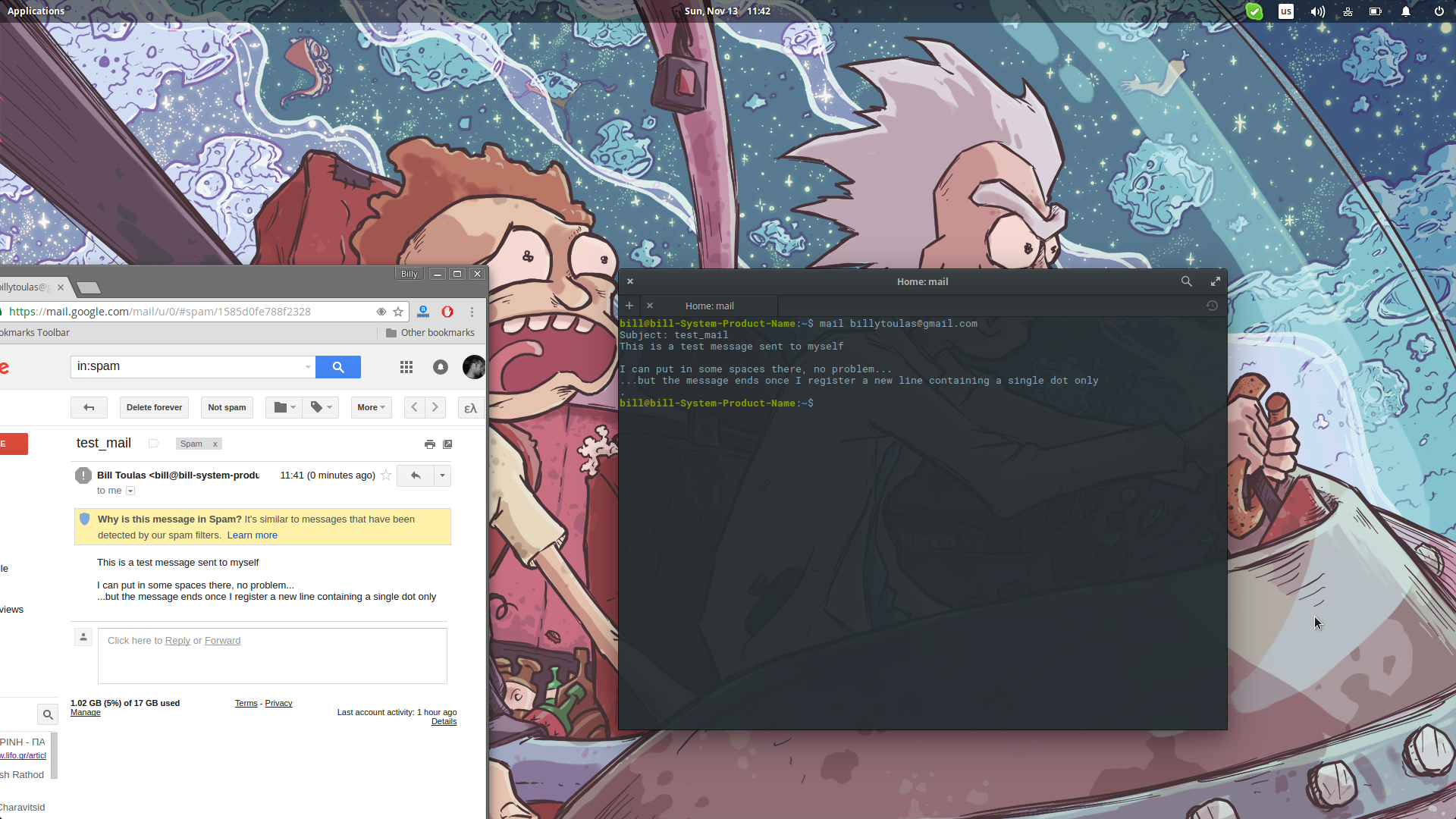Bookmark this page with the star icon
The image size is (1456, 819).
tap(398, 312)
